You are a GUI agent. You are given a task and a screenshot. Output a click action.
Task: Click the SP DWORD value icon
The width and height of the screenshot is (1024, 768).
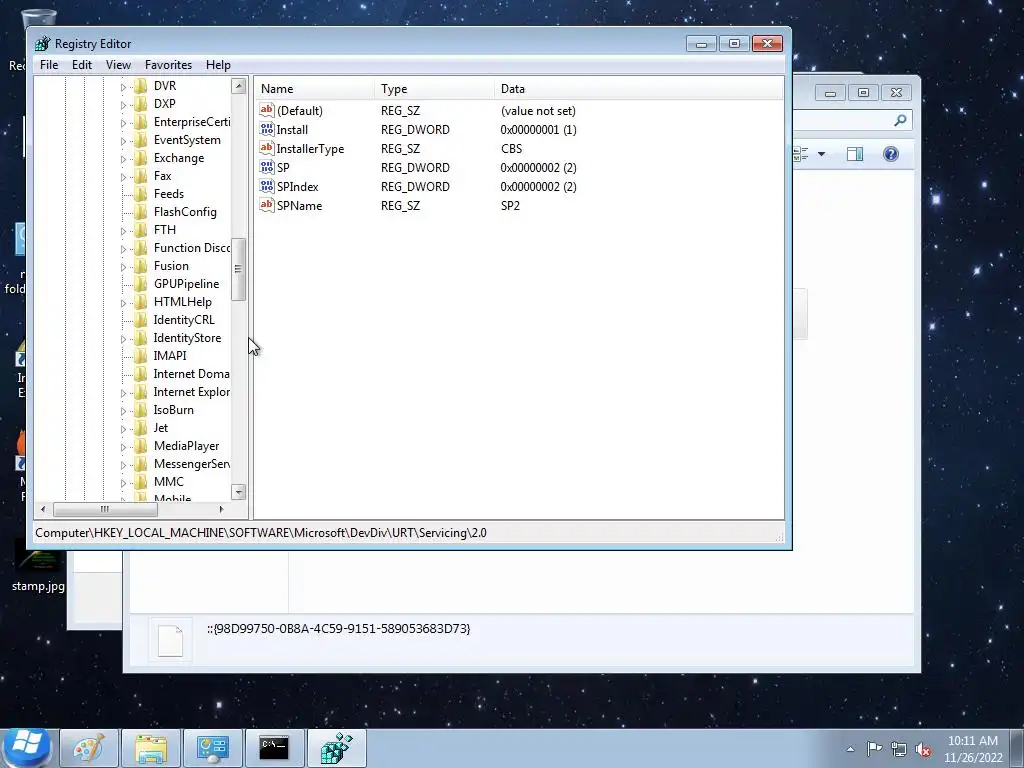[x=266, y=167]
